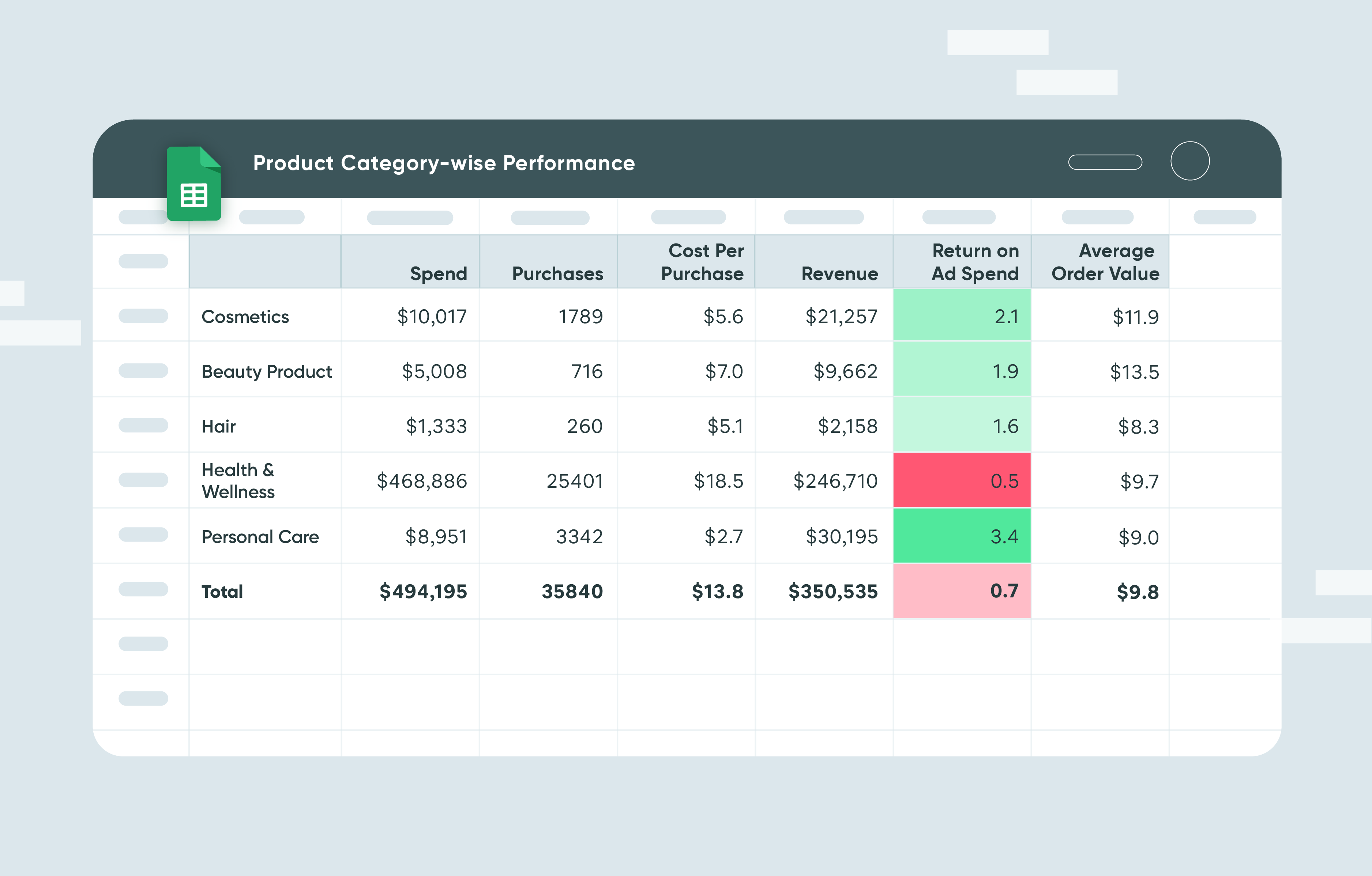
Task: Select the Total revenue cell $350,535
Action: (x=832, y=591)
